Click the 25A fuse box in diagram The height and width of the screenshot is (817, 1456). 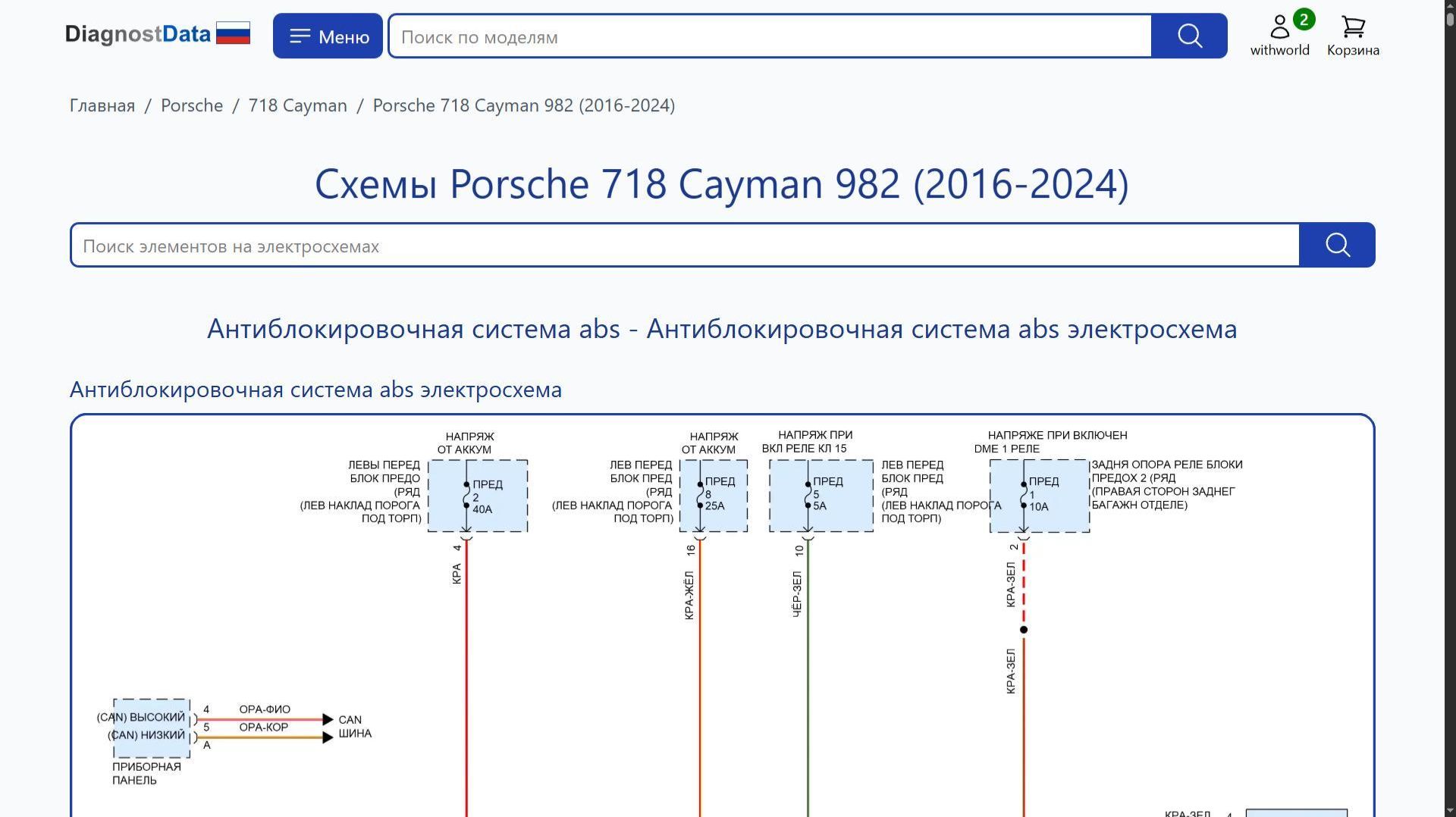pyautogui.click(x=714, y=496)
